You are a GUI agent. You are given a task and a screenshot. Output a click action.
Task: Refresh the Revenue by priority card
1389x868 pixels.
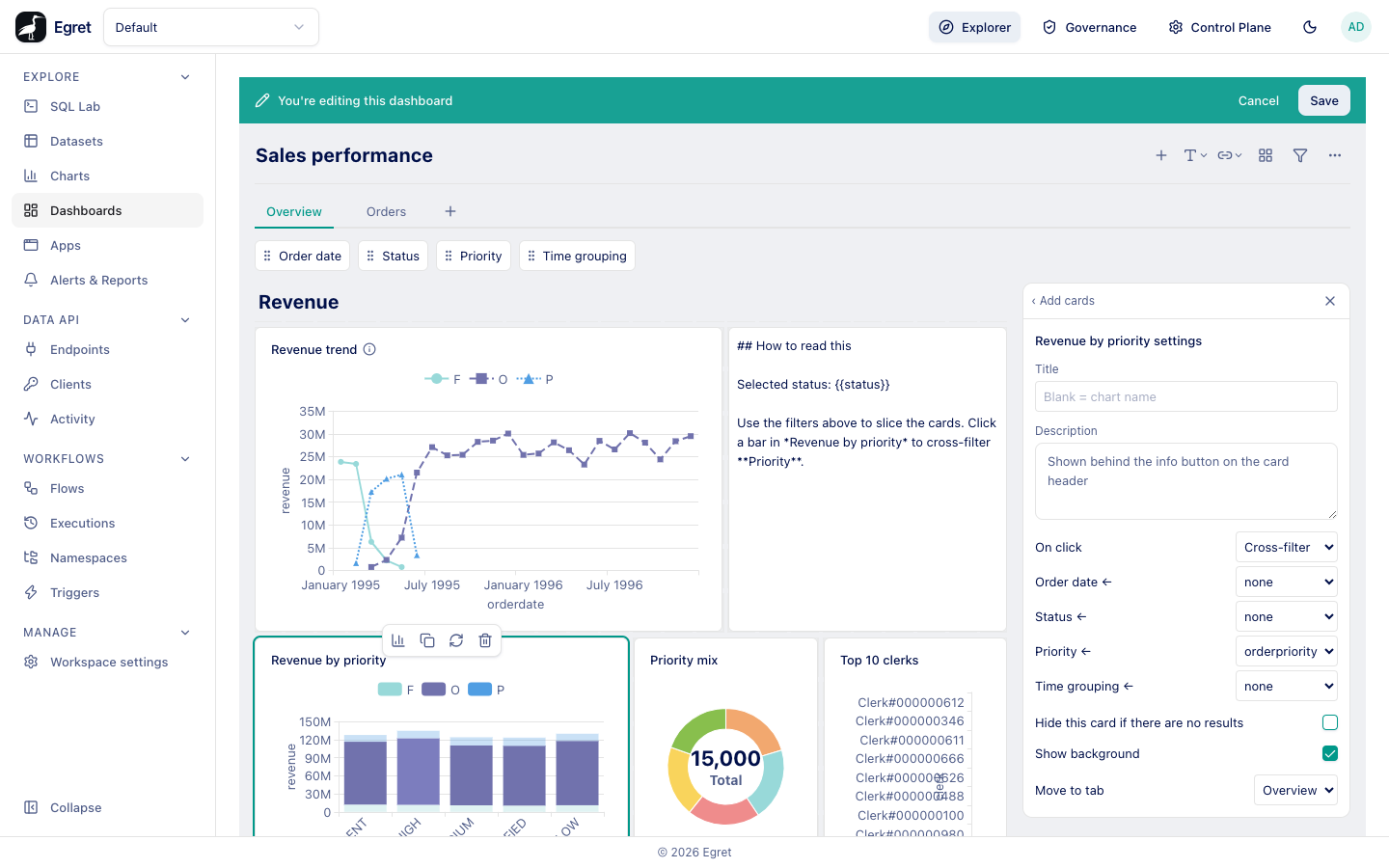point(456,640)
